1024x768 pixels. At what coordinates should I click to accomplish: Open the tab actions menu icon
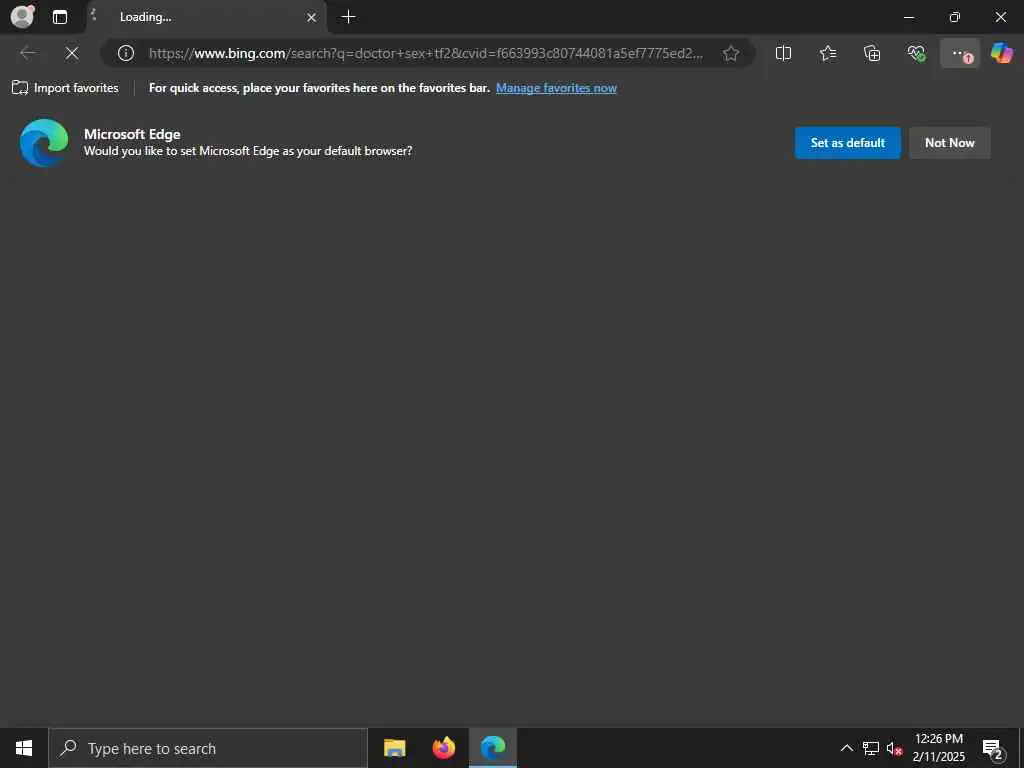(x=59, y=17)
